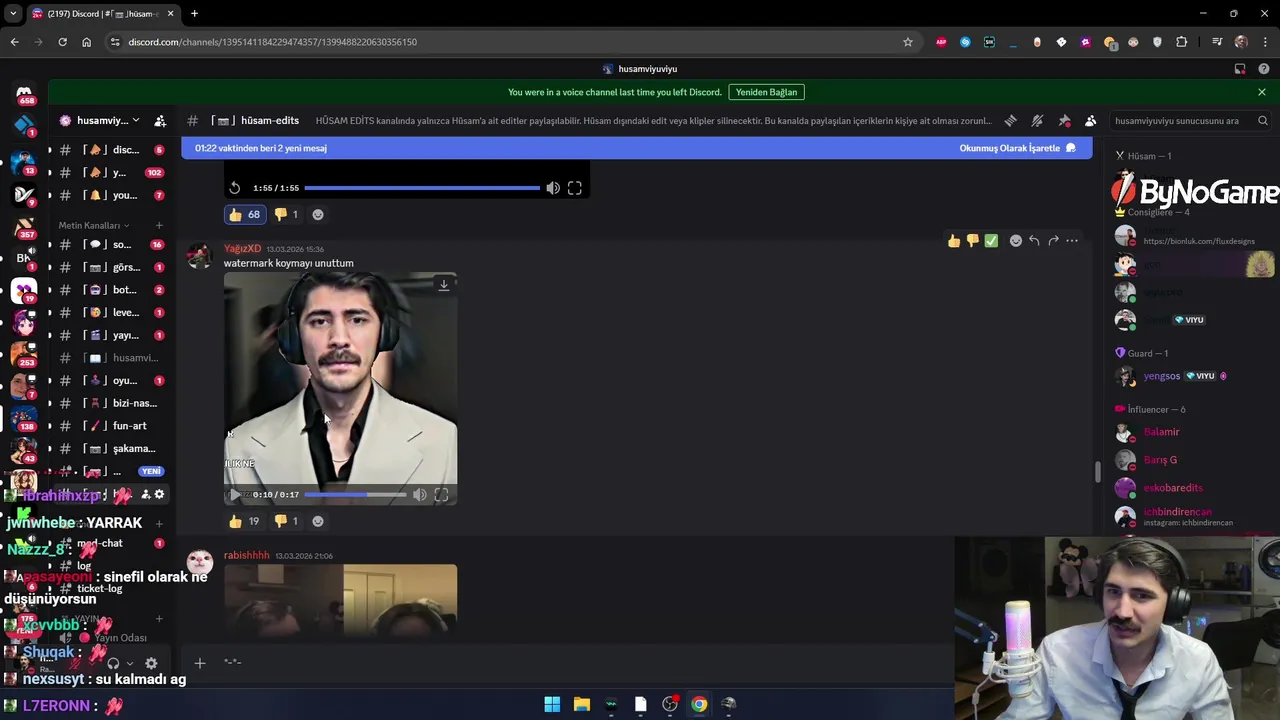Open rabishhh's profile from username
1280x720 pixels.
[x=246, y=556]
